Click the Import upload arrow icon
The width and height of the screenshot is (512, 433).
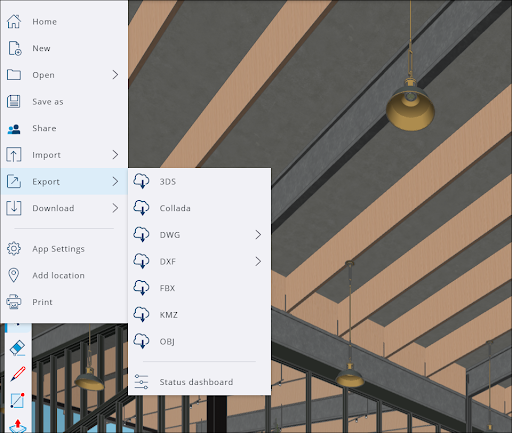pos(14,155)
